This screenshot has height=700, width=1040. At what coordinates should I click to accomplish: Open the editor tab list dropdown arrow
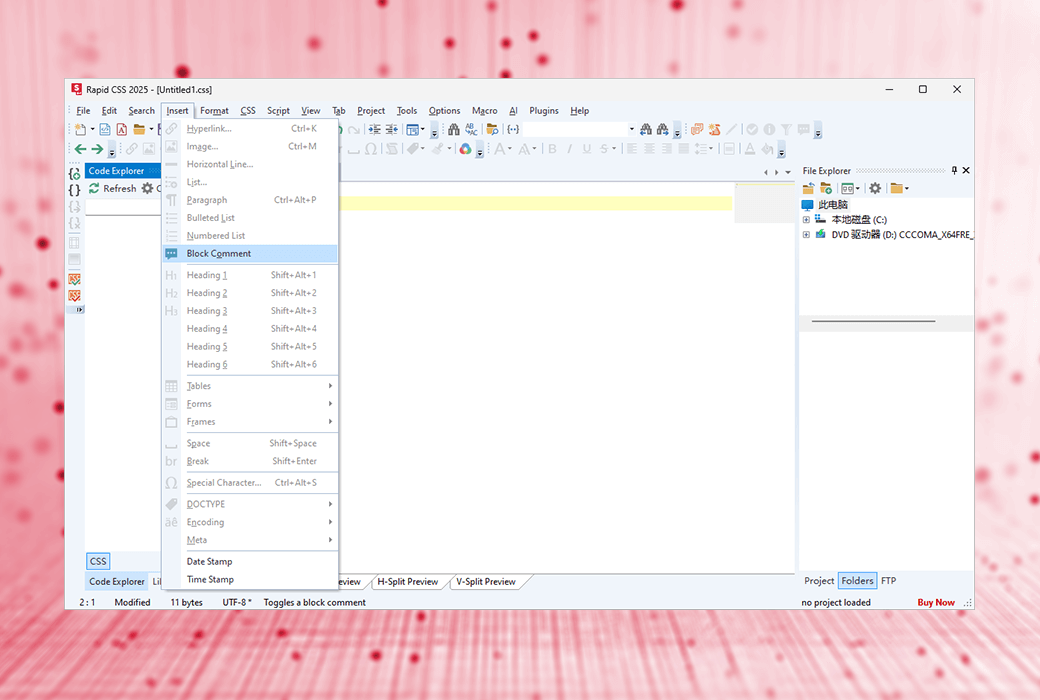point(788,172)
